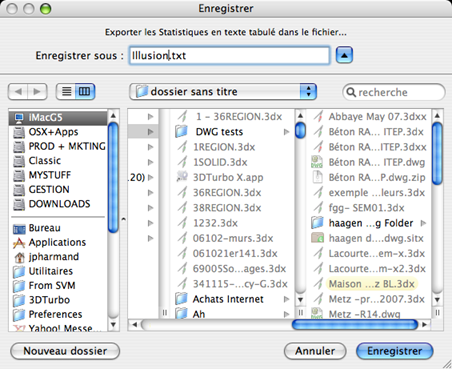Expand the DWG tests folder arrow
Image resolution: width=452 pixels, height=369 pixels.
[x=286, y=132]
